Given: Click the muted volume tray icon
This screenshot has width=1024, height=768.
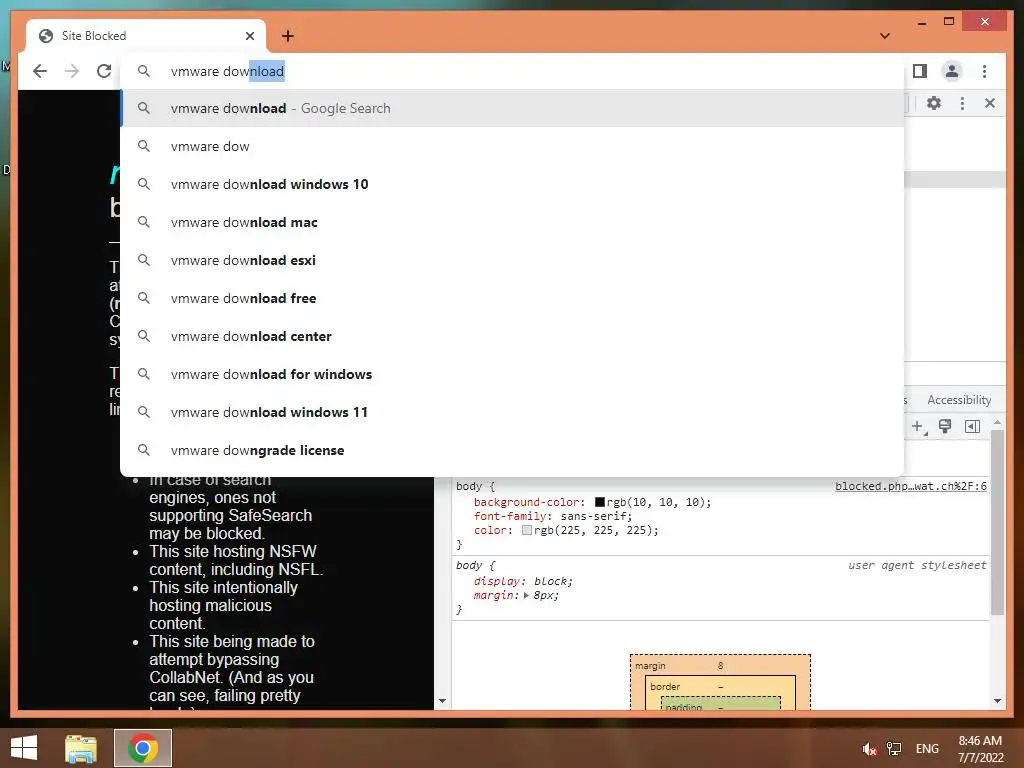Looking at the screenshot, I should coord(869,749).
